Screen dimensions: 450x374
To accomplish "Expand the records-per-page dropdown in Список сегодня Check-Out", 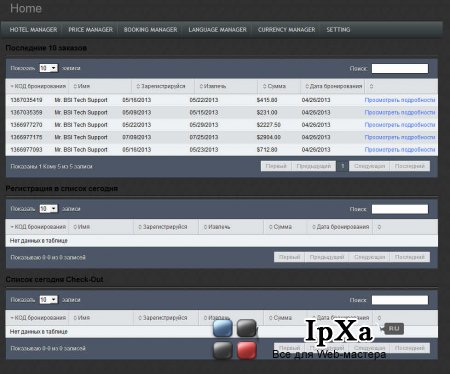I will pos(48,300).
